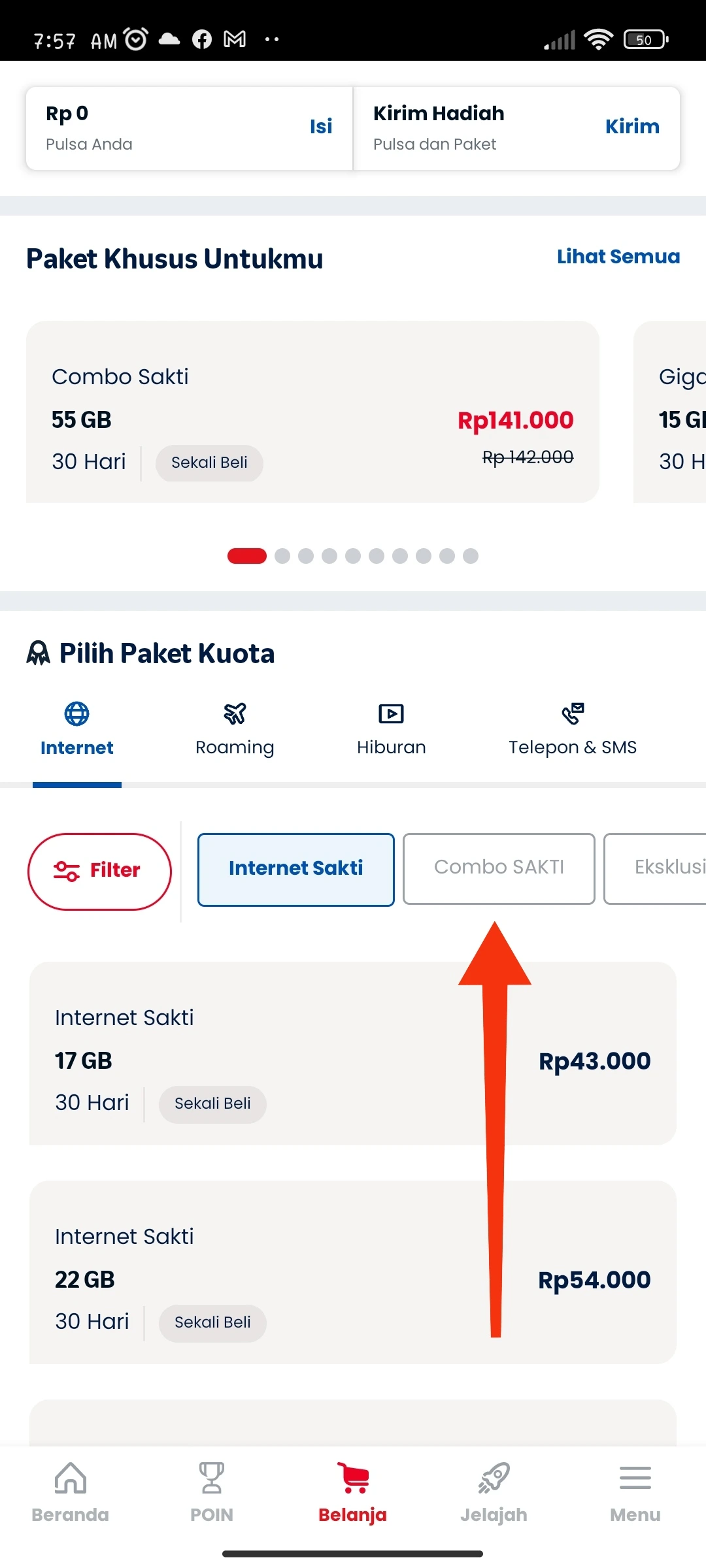Open Beranda home icon in bottom bar
The width and height of the screenshot is (706, 1568).
[71, 1478]
